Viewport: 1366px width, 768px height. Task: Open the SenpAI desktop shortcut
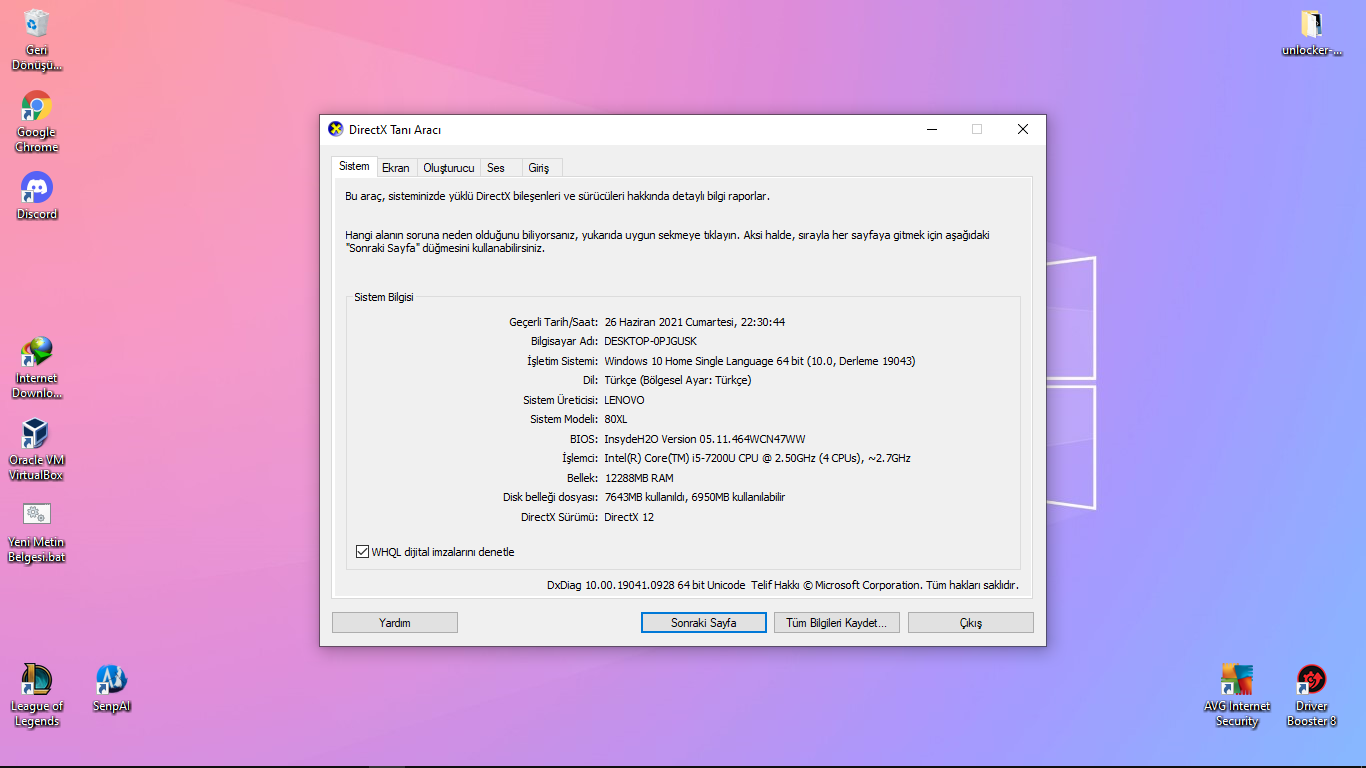click(x=112, y=689)
